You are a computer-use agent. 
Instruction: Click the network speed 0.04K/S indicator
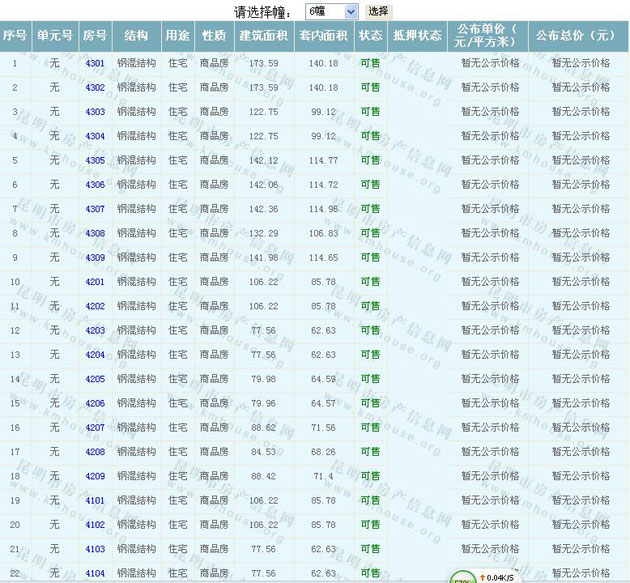coord(497,578)
